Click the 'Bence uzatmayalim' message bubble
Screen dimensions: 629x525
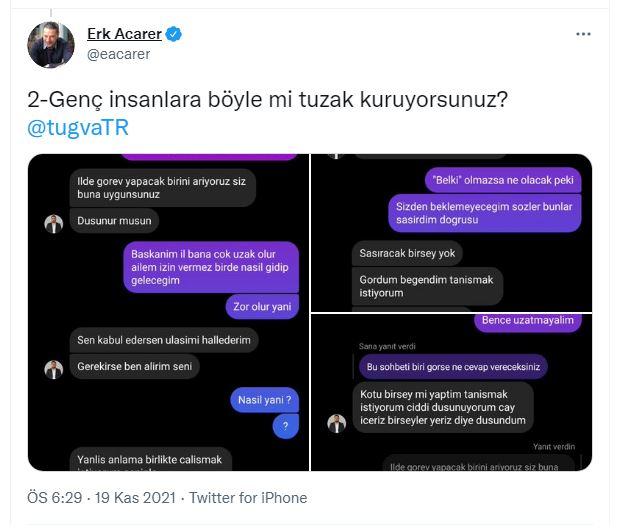coord(528,322)
